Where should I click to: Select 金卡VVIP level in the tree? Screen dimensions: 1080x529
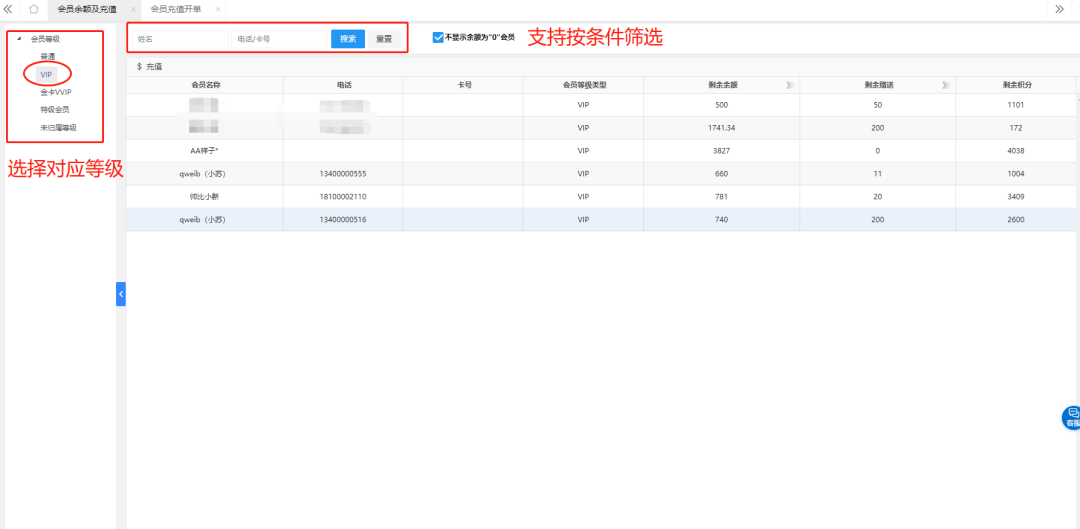56,92
